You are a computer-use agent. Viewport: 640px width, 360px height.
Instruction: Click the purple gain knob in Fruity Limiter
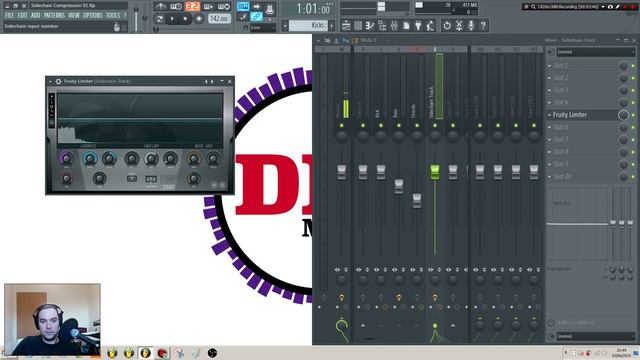[67, 158]
